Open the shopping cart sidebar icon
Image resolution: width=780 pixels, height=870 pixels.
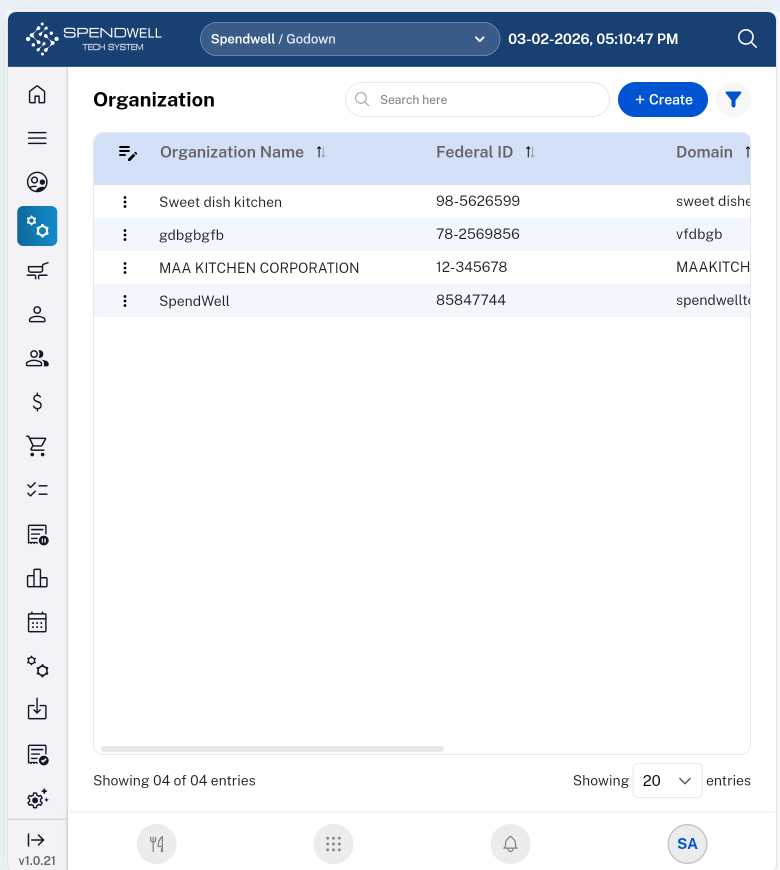[x=37, y=446]
